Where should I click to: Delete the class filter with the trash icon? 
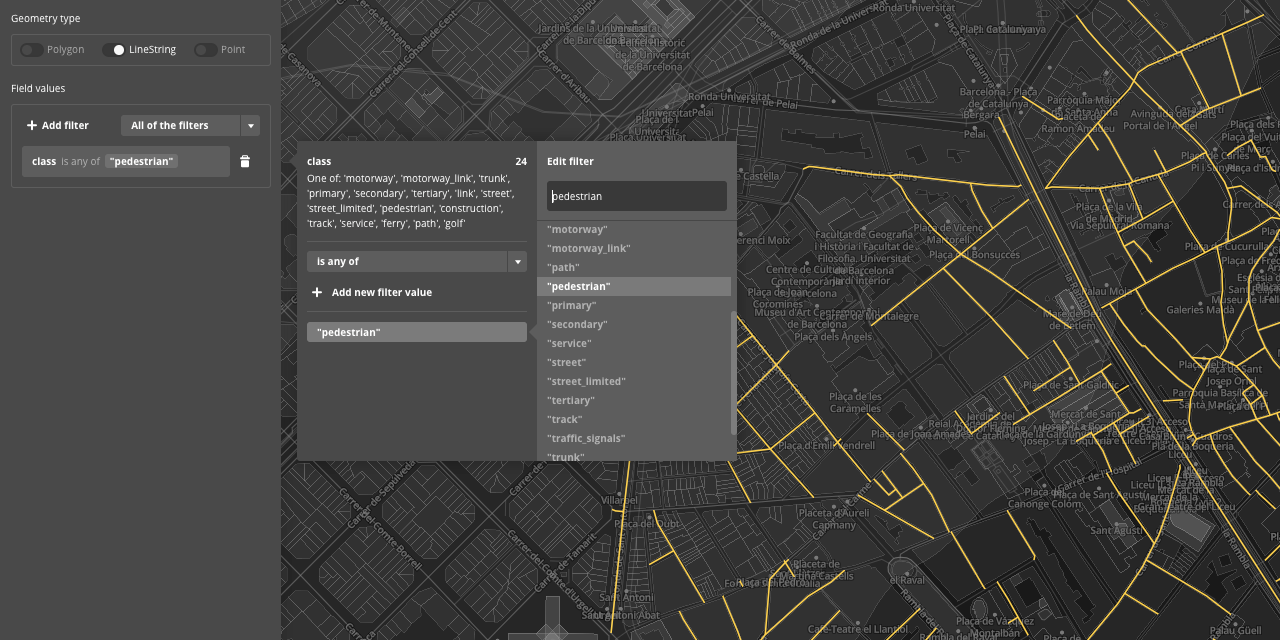(245, 160)
